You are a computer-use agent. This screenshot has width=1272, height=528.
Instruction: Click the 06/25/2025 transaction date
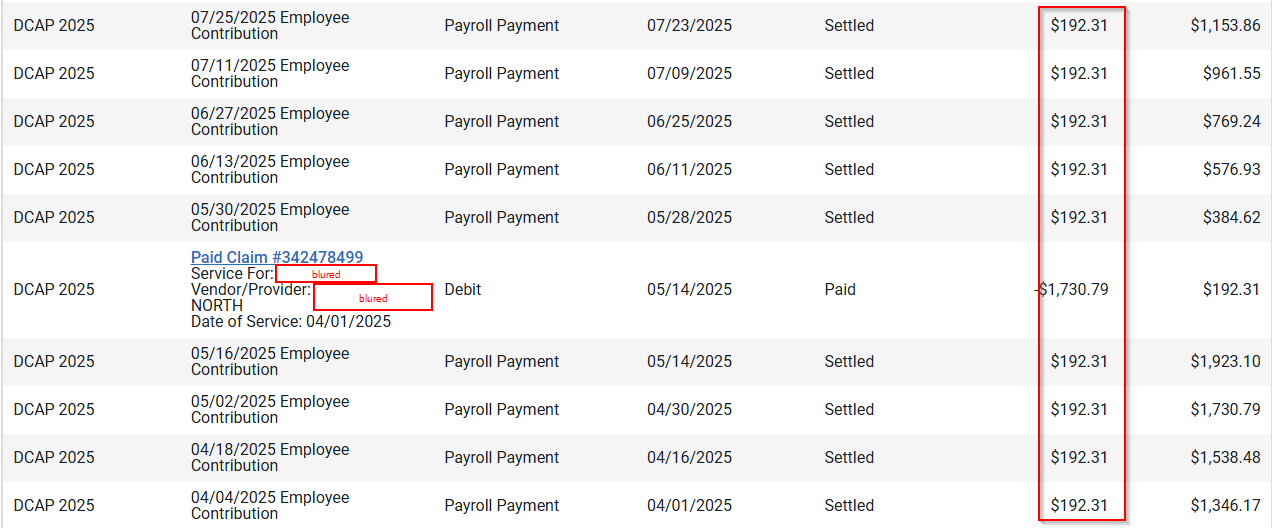pos(689,122)
